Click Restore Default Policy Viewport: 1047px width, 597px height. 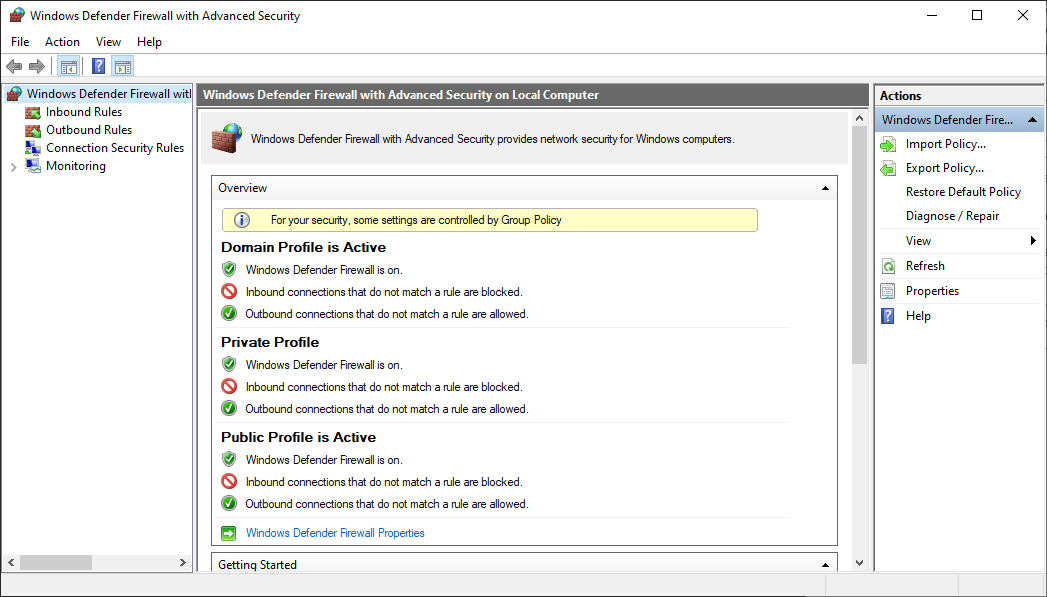pyautogui.click(x=963, y=192)
